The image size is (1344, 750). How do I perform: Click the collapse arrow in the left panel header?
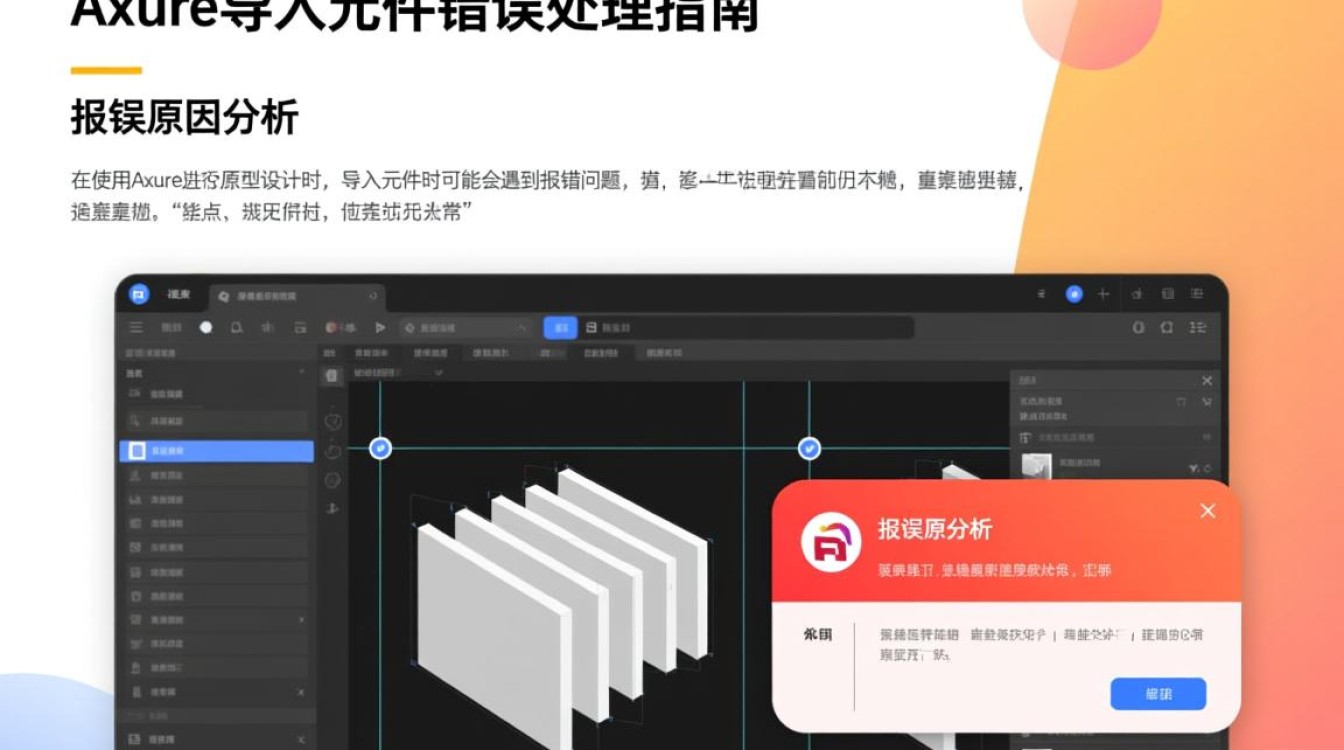[x=302, y=373]
